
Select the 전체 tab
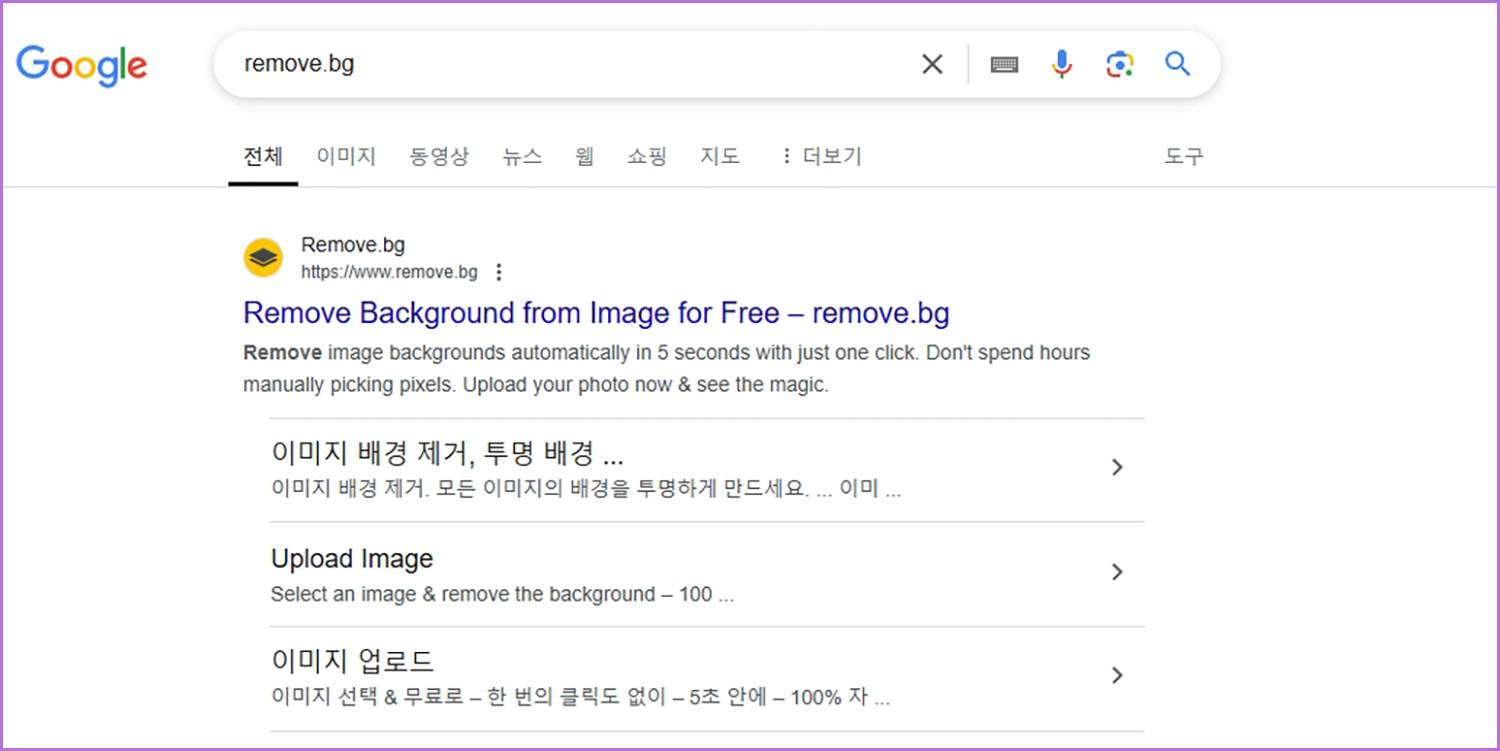(x=263, y=156)
